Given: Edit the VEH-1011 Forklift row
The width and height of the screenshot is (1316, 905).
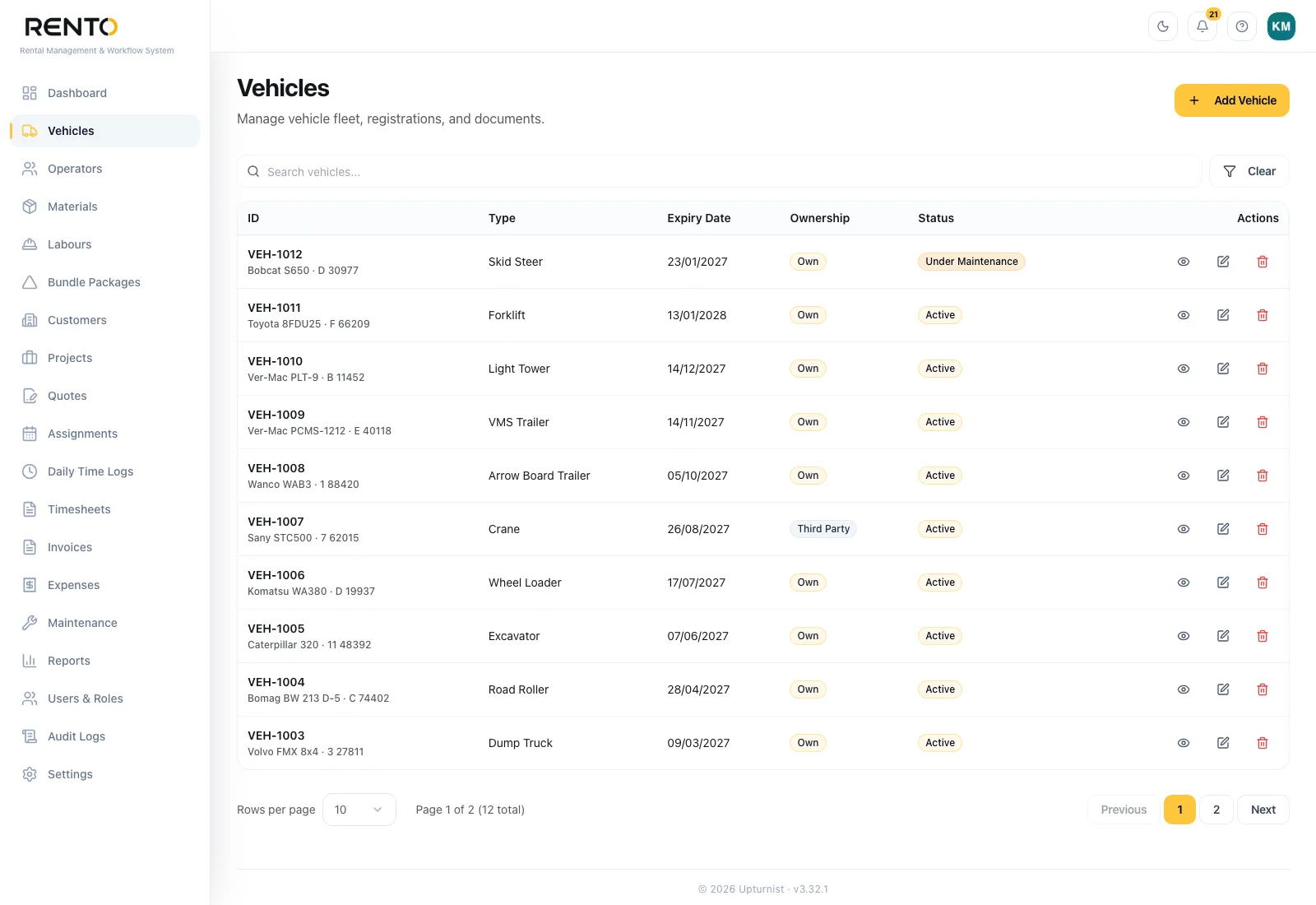Looking at the screenshot, I should tap(1223, 315).
